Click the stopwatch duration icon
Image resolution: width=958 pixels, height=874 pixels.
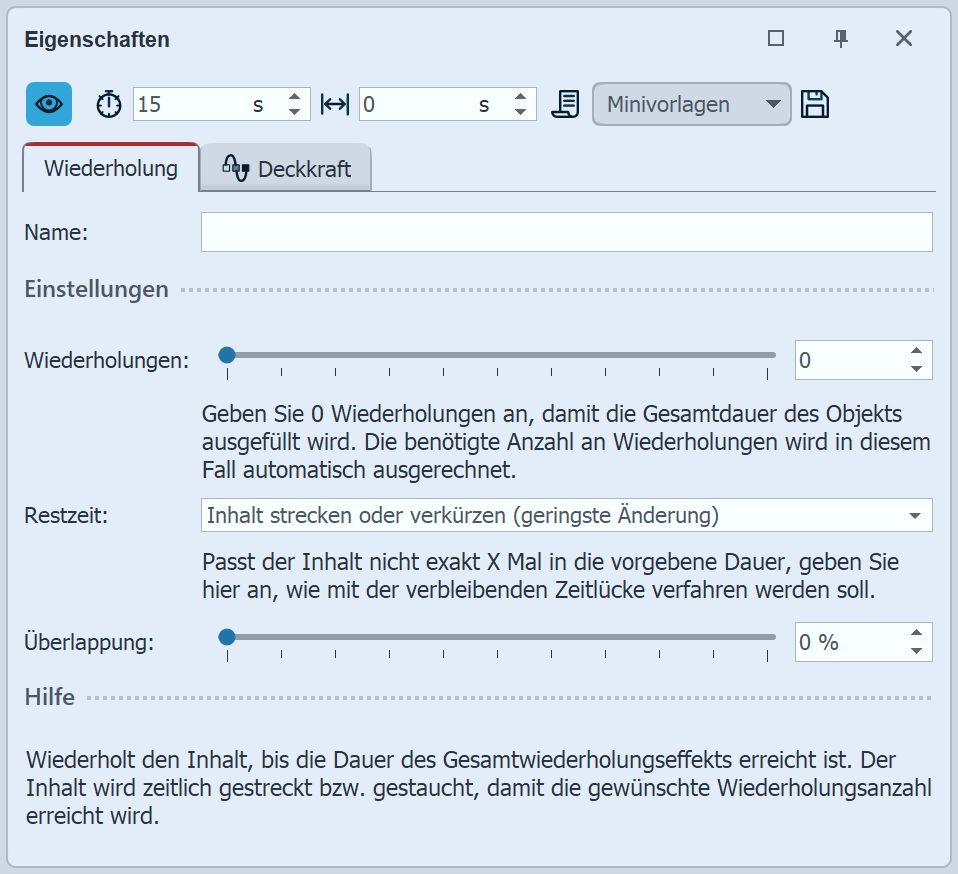109,104
